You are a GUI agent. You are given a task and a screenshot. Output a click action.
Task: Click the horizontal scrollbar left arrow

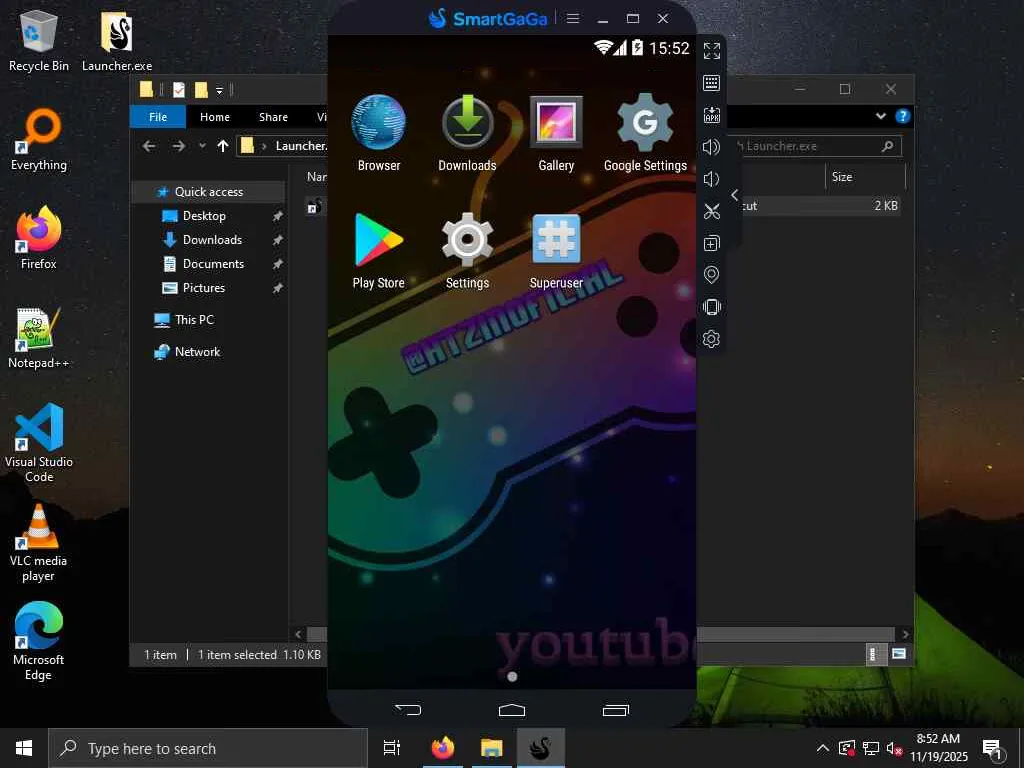[x=298, y=634]
